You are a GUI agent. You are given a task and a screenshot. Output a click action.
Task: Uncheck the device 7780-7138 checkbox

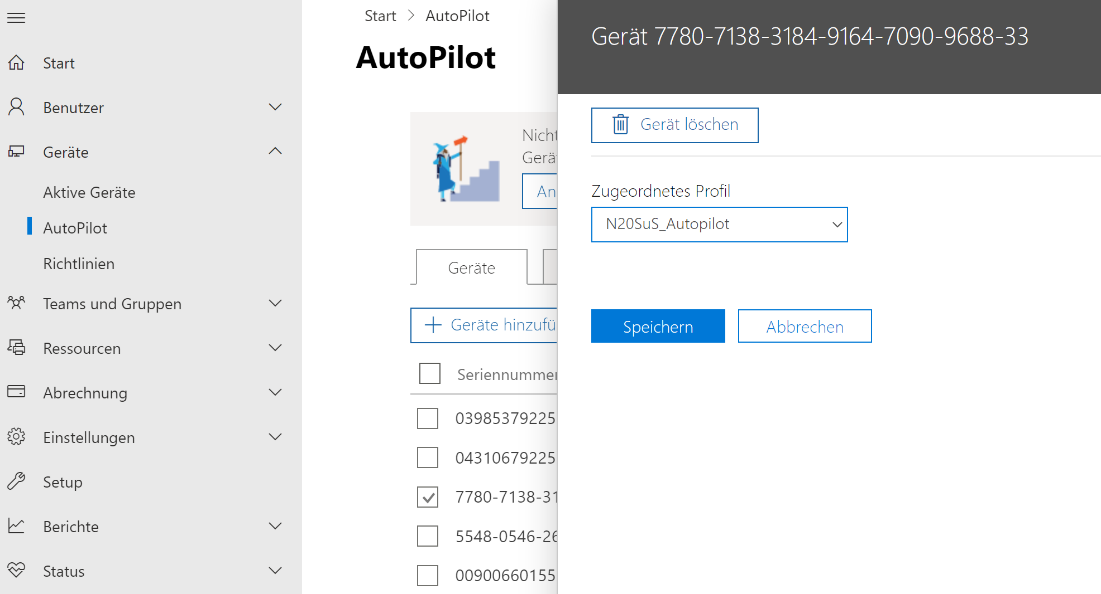click(x=427, y=497)
